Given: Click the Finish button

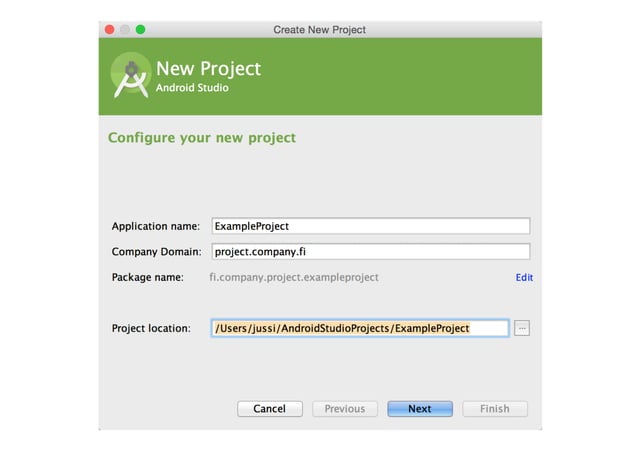Looking at the screenshot, I should pos(495,409).
